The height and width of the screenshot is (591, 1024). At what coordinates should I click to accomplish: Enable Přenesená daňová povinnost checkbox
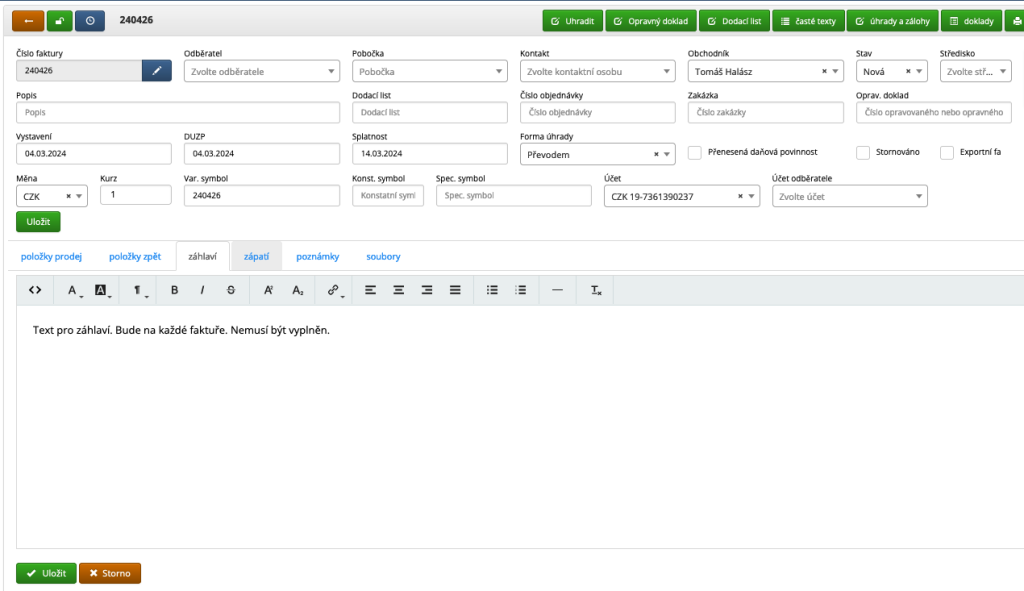pos(695,153)
